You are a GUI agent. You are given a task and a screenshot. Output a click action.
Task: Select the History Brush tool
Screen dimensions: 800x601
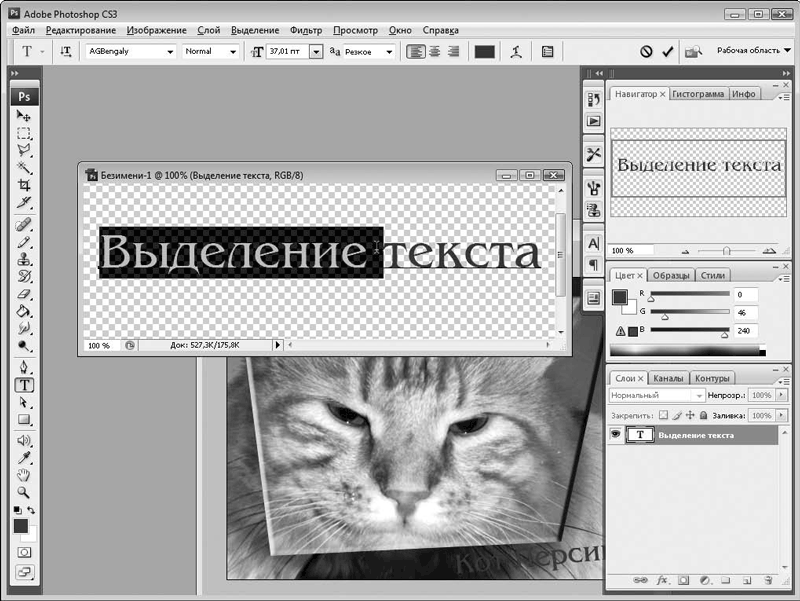23,277
